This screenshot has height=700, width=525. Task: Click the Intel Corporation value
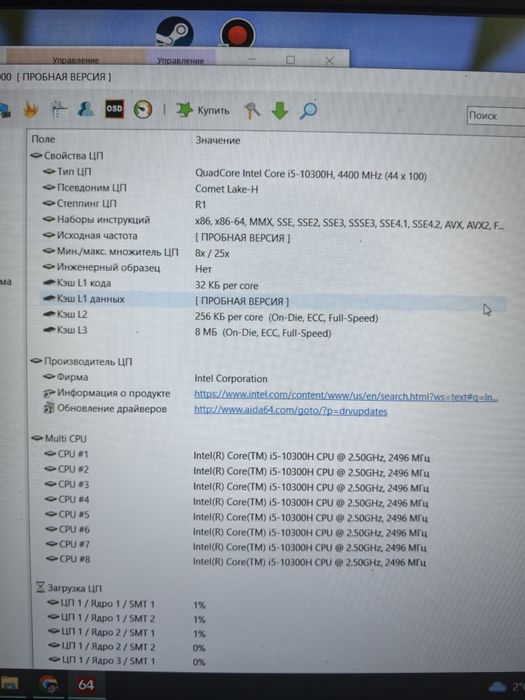pos(231,379)
